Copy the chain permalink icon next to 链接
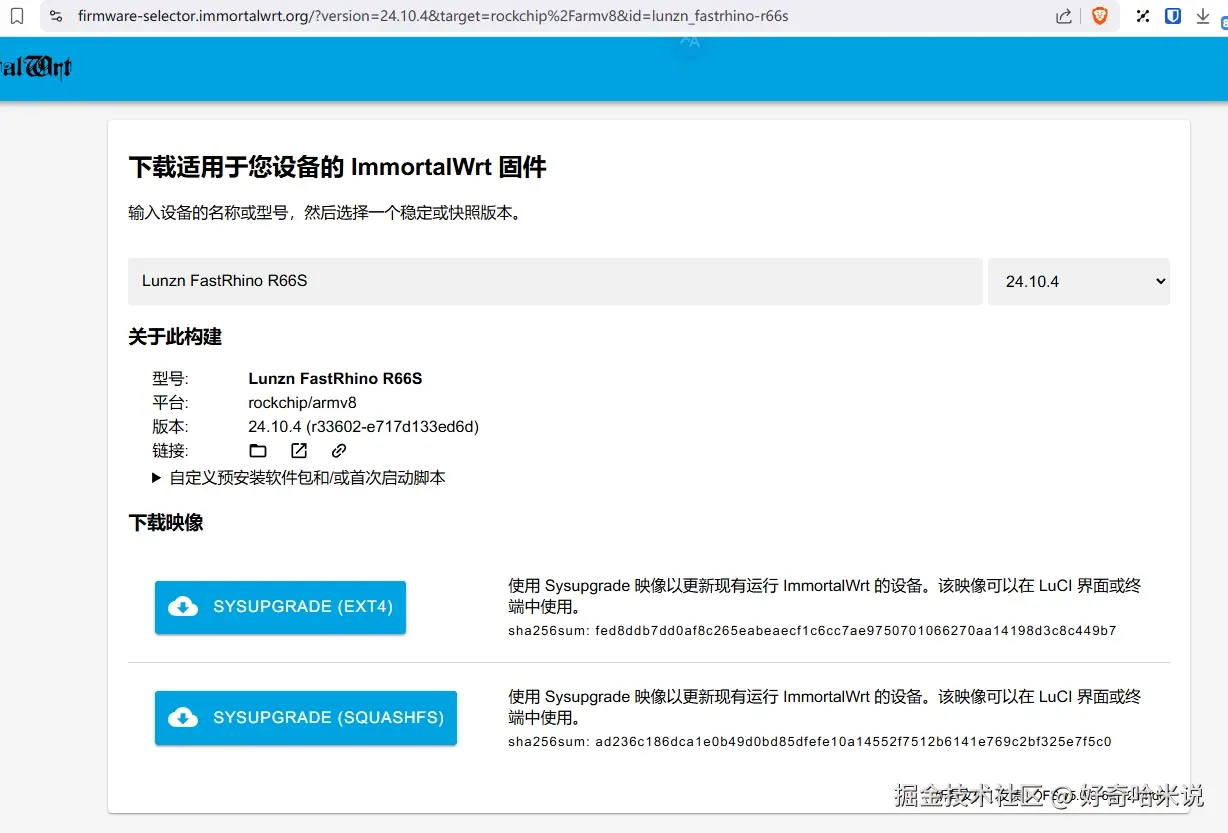1228x833 pixels. [x=339, y=451]
